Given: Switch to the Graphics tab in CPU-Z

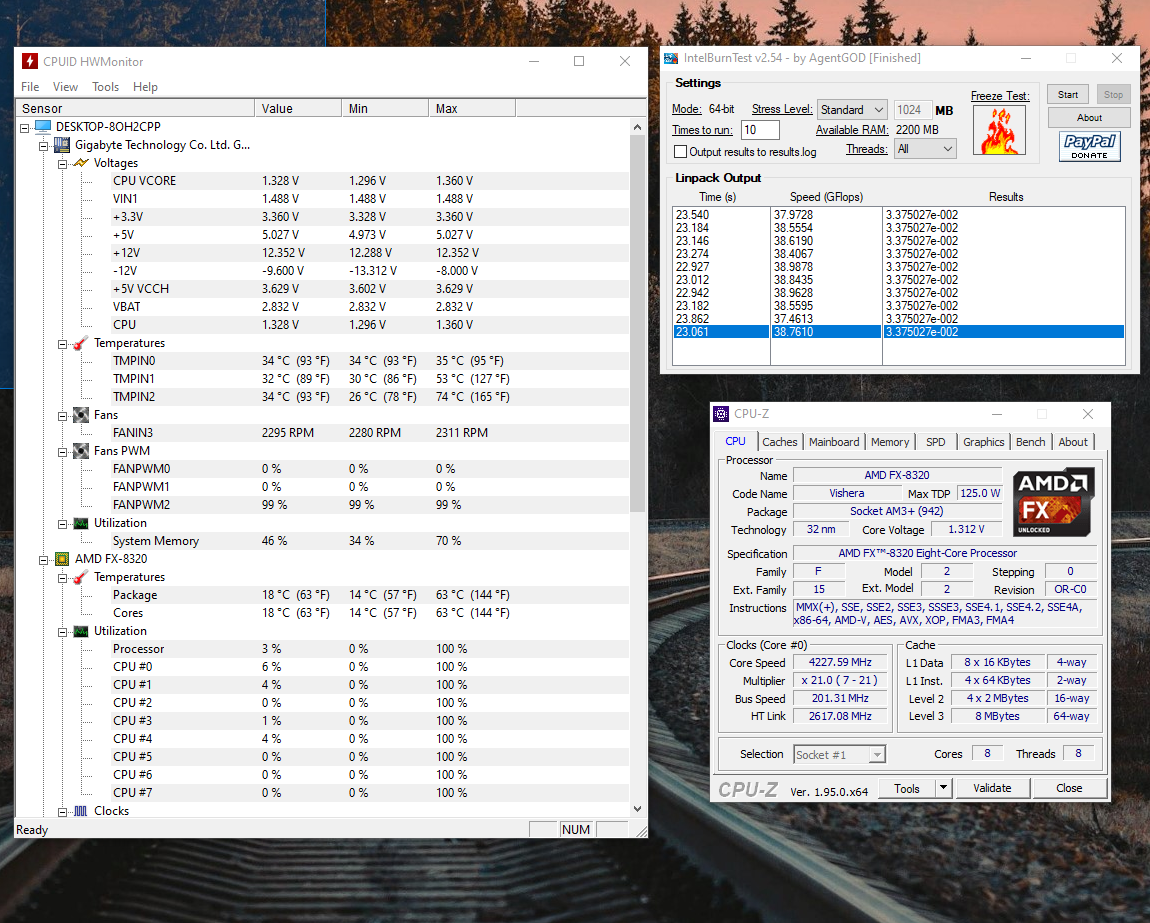Looking at the screenshot, I should (x=984, y=442).
